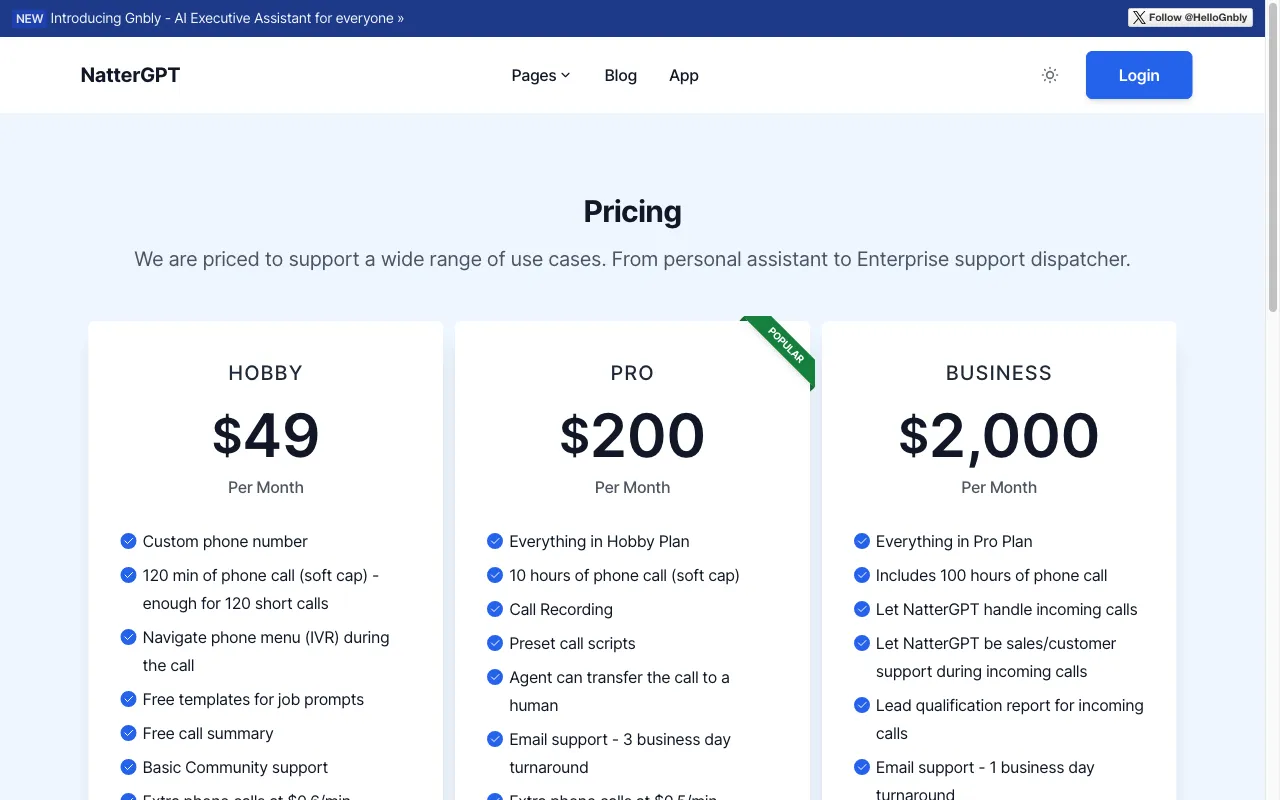Click checkmark beside Email support - 1 business day
1280x800 pixels.
pos(862,767)
